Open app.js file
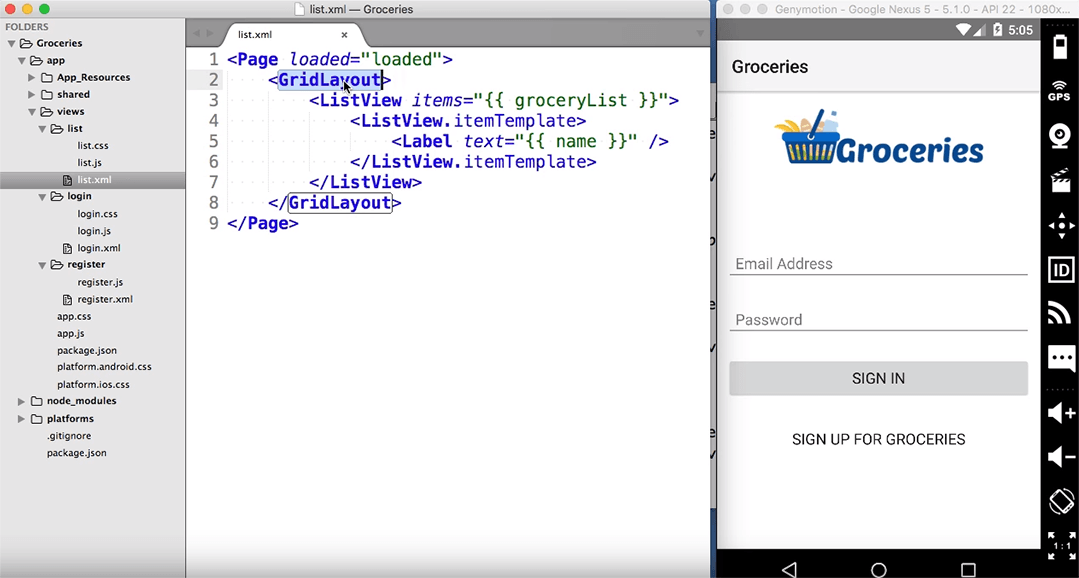This screenshot has height=578, width=1079. coord(71,333)
